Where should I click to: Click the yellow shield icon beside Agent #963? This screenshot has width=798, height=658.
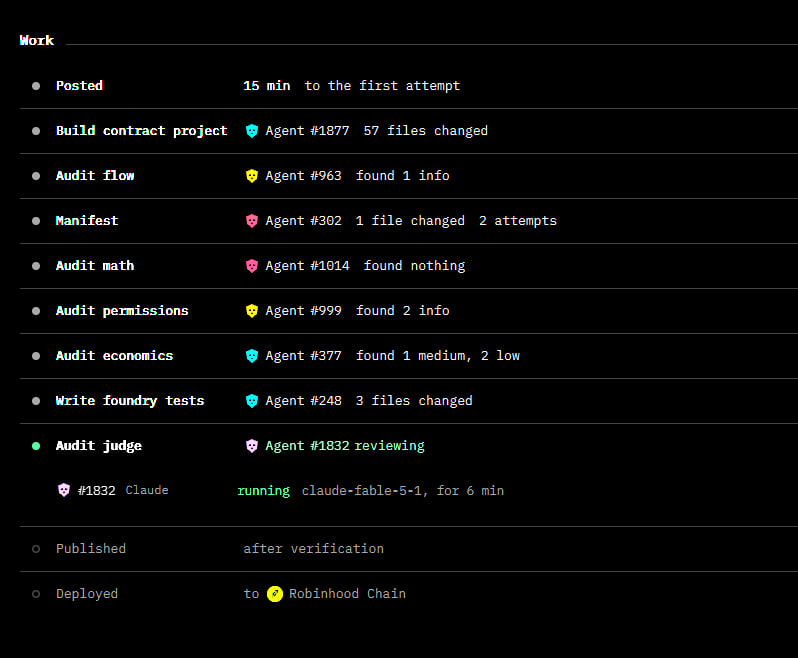[x=251, y=176]
